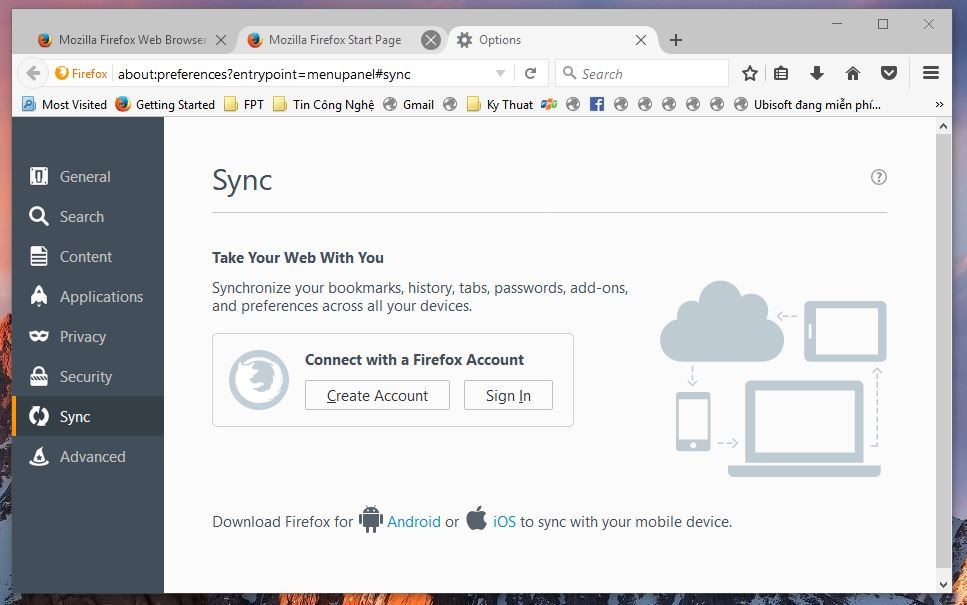Click scrollbar down arrow

(x=943, y=585)
